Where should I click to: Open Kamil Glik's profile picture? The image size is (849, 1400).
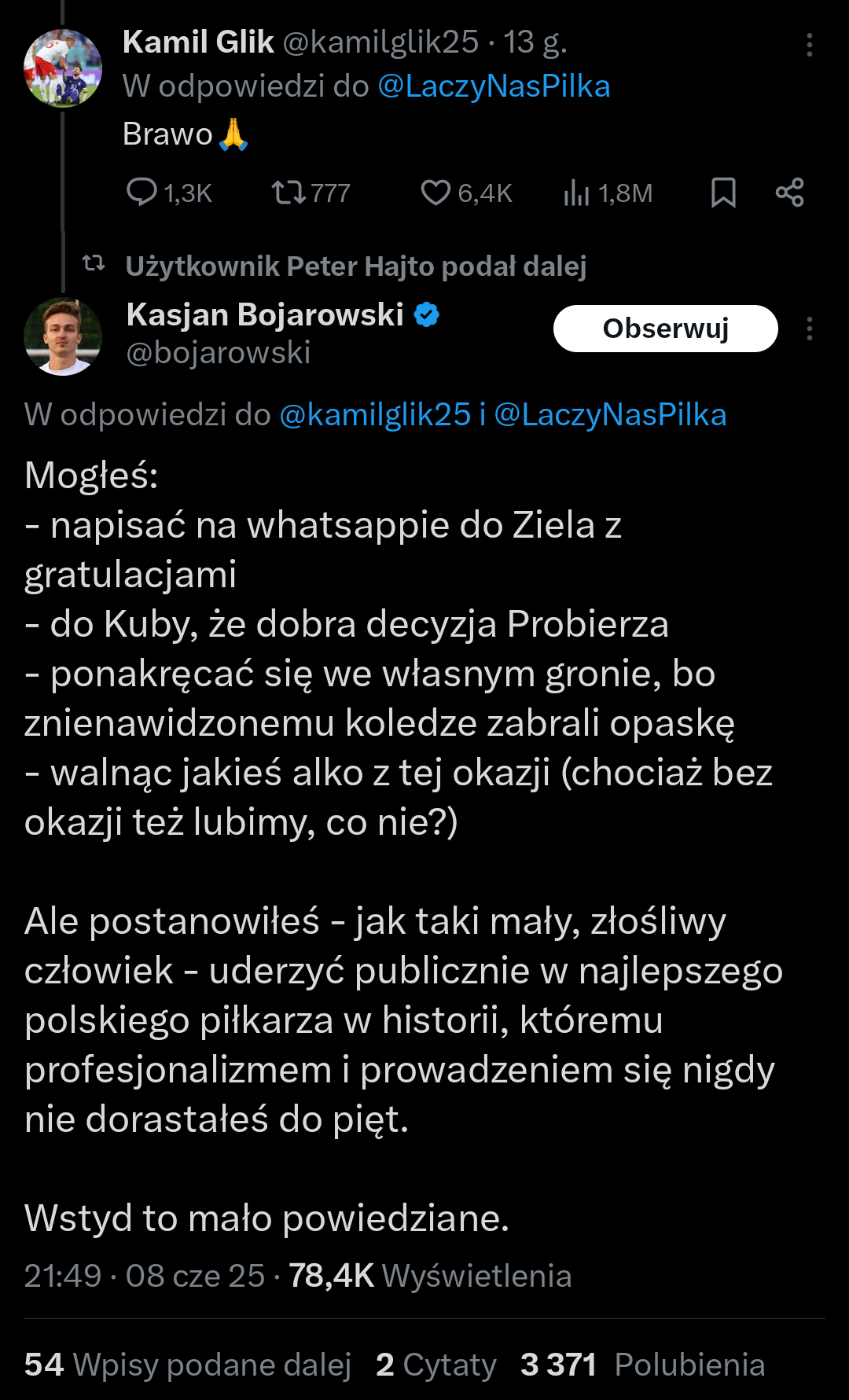coord(63,68)
